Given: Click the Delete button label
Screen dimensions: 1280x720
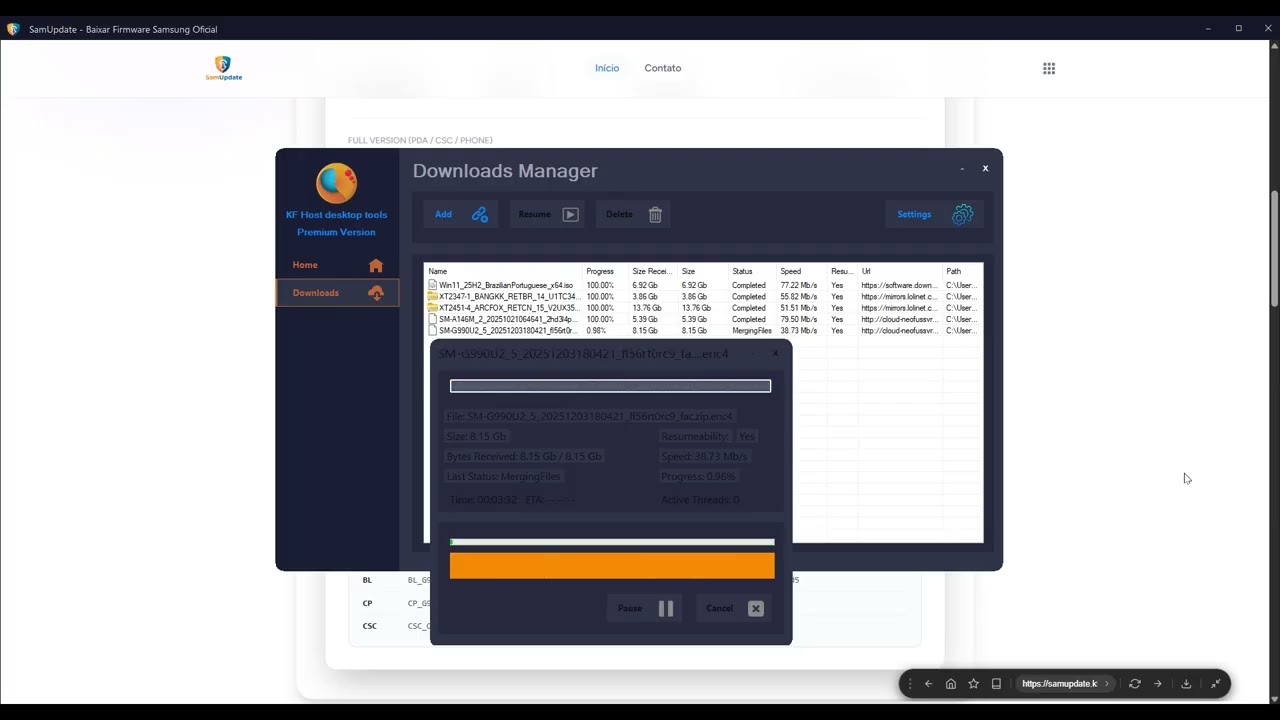Looking at the screenshot, I should 619,214.
